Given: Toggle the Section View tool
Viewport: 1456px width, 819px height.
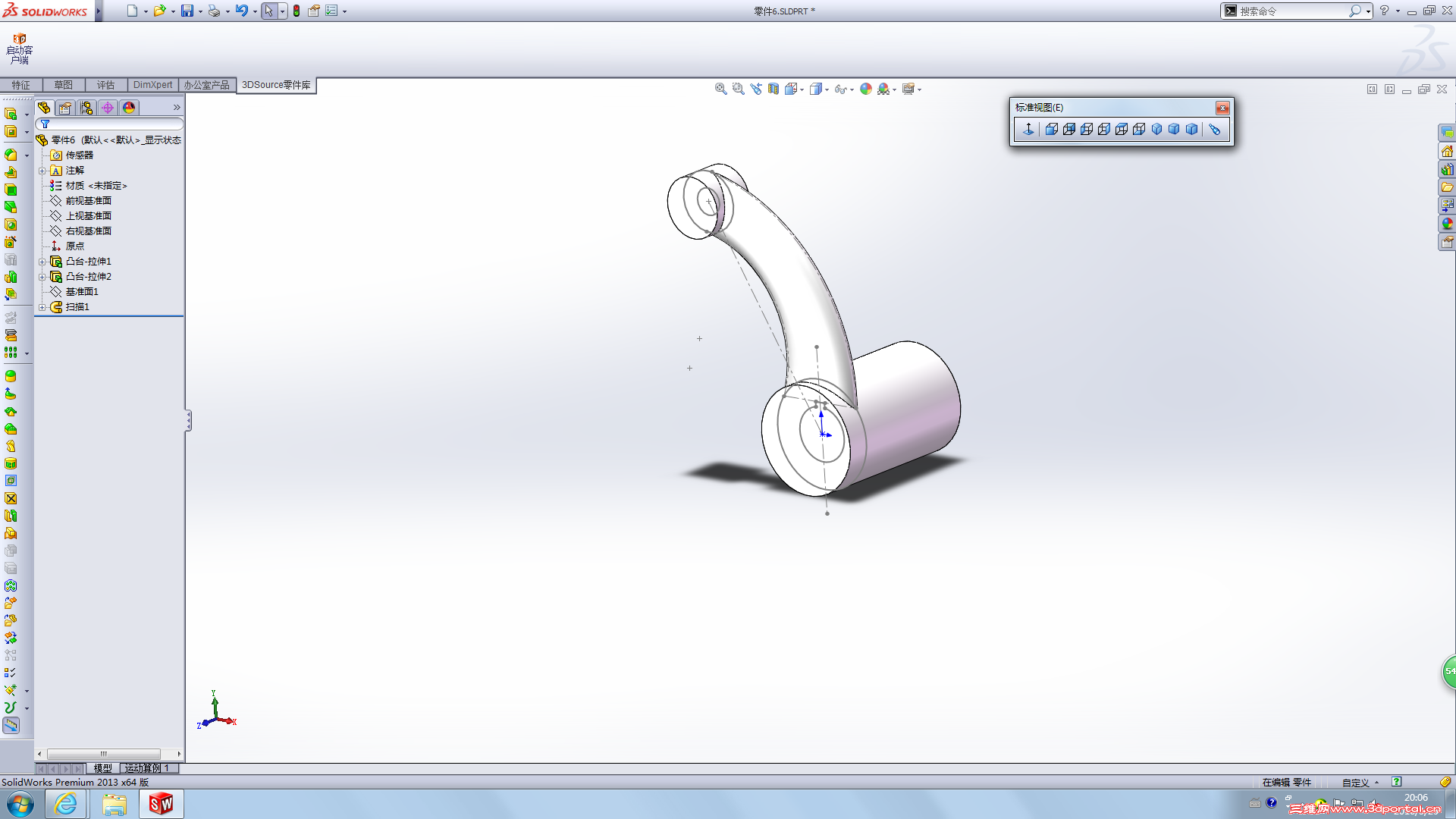Looking at the screenshot, I should 773,89.
